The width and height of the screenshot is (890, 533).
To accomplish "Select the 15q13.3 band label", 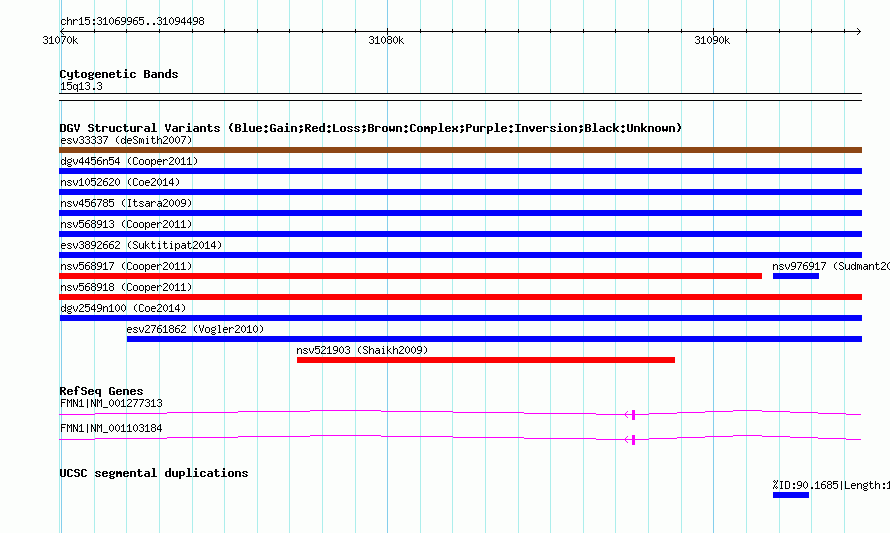I will (x=81, y=87).
